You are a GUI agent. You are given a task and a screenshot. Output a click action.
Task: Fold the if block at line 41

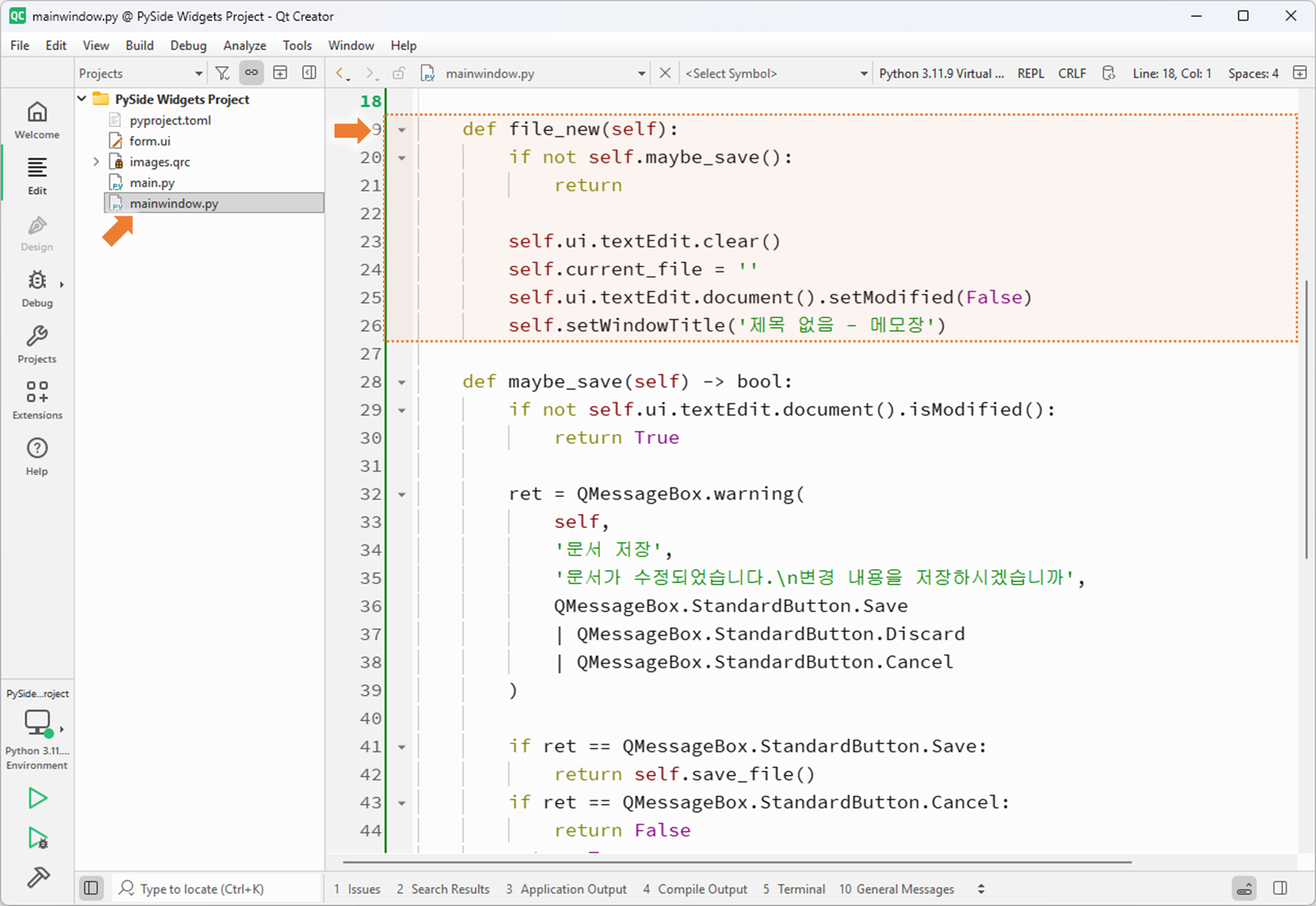click(x=402, y=747)
